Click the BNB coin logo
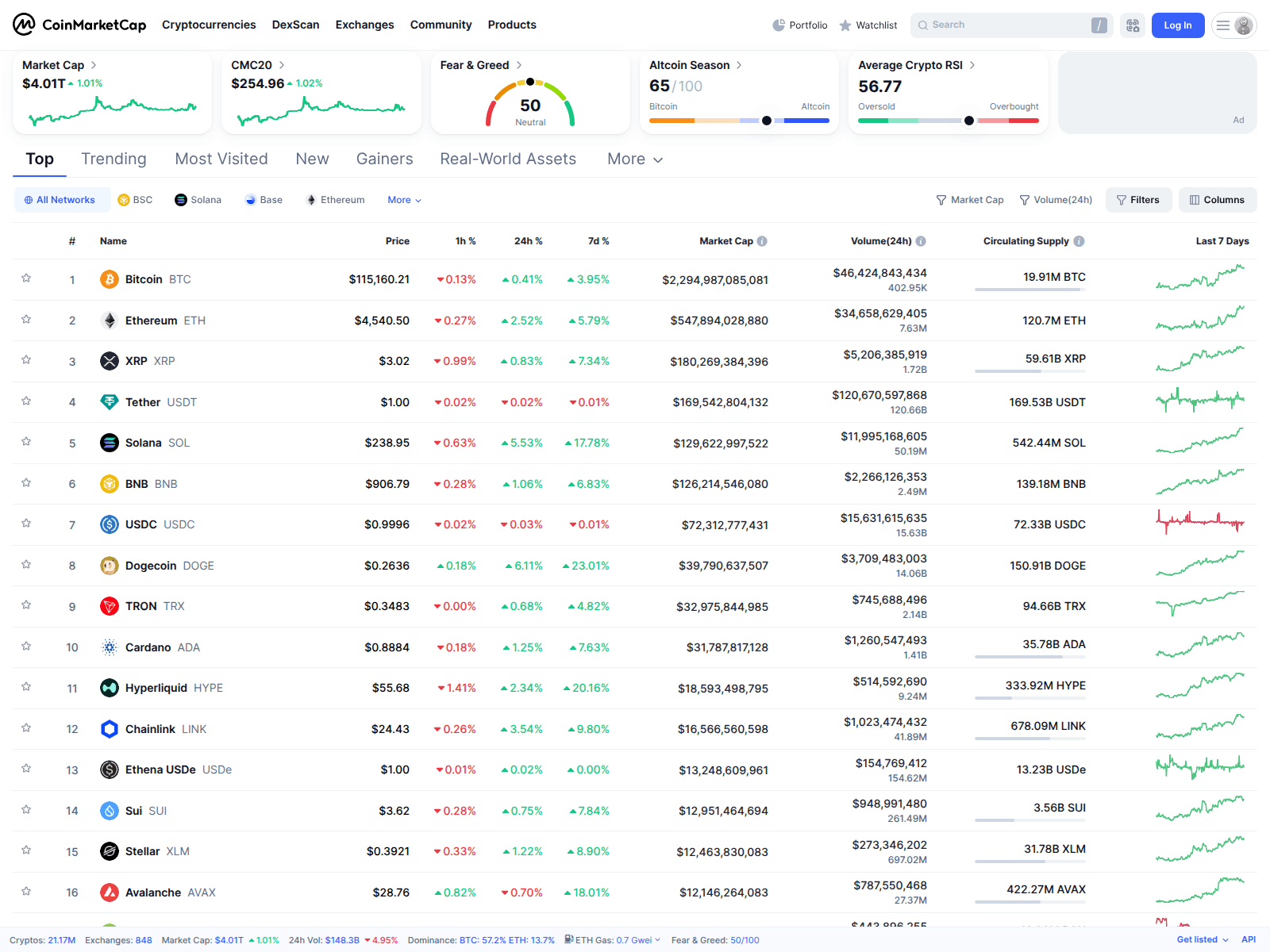The width and height of the screenshot is (1270, 952). point(110,484)
